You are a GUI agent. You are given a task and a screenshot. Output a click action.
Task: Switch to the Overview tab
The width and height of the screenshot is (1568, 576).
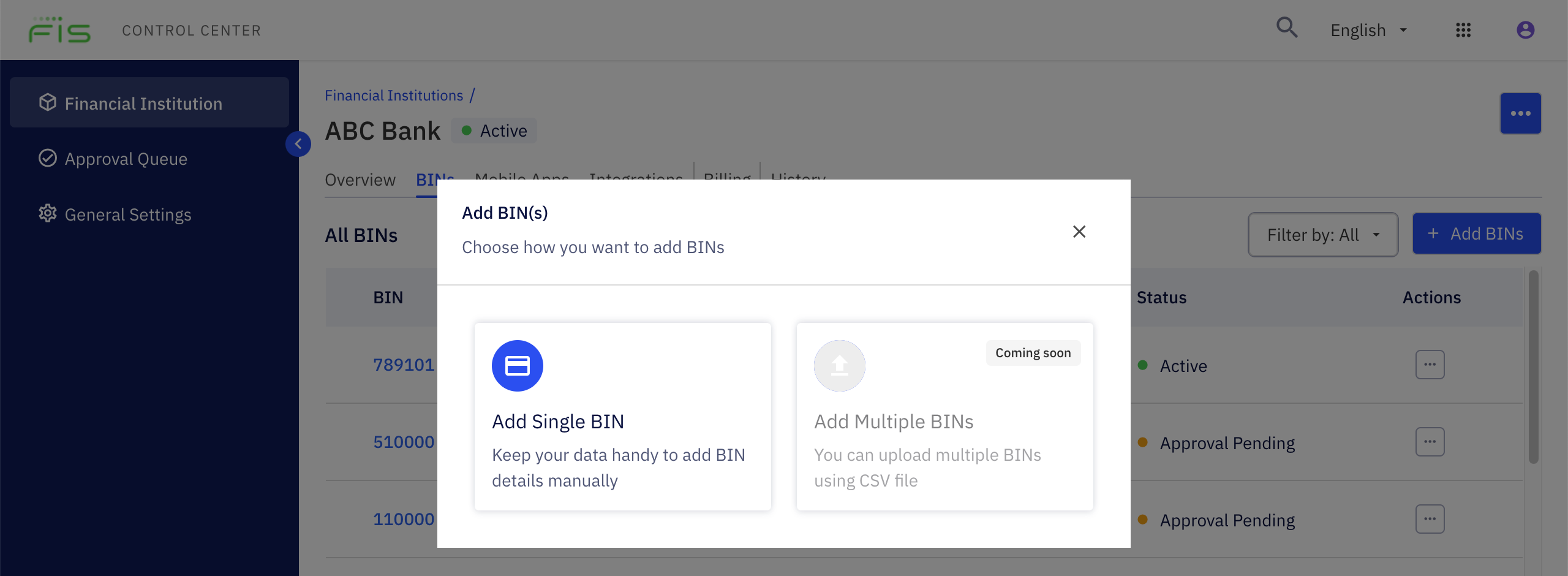[360, 180]
